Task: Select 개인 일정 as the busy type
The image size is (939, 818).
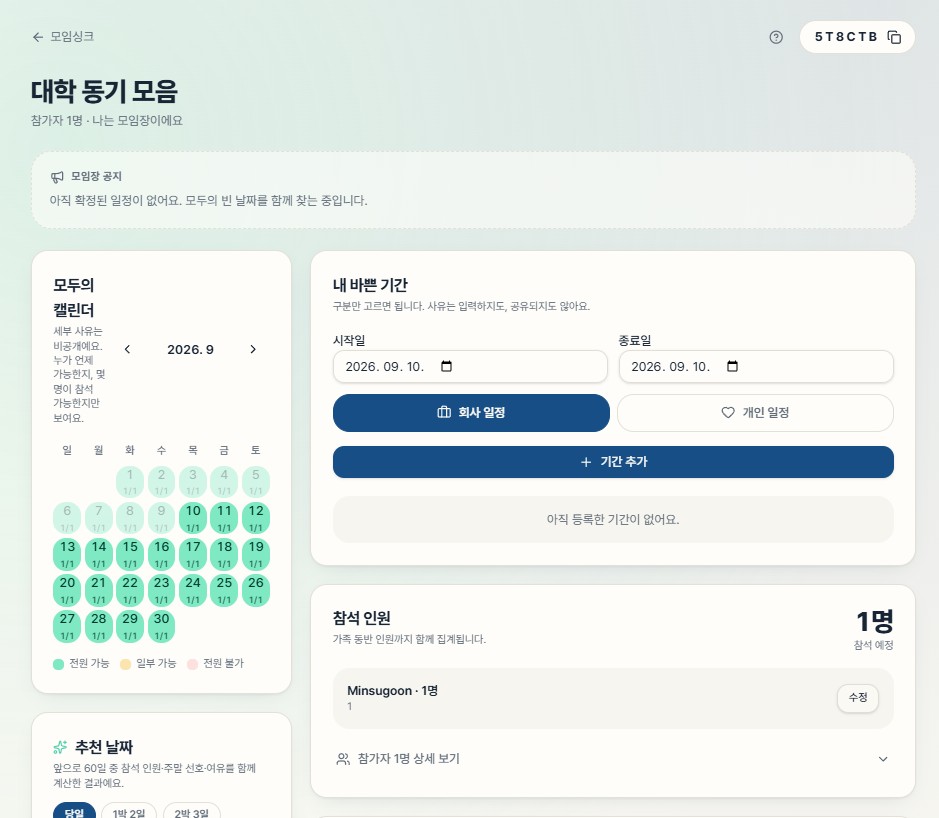Action: (x=755, y=413)
